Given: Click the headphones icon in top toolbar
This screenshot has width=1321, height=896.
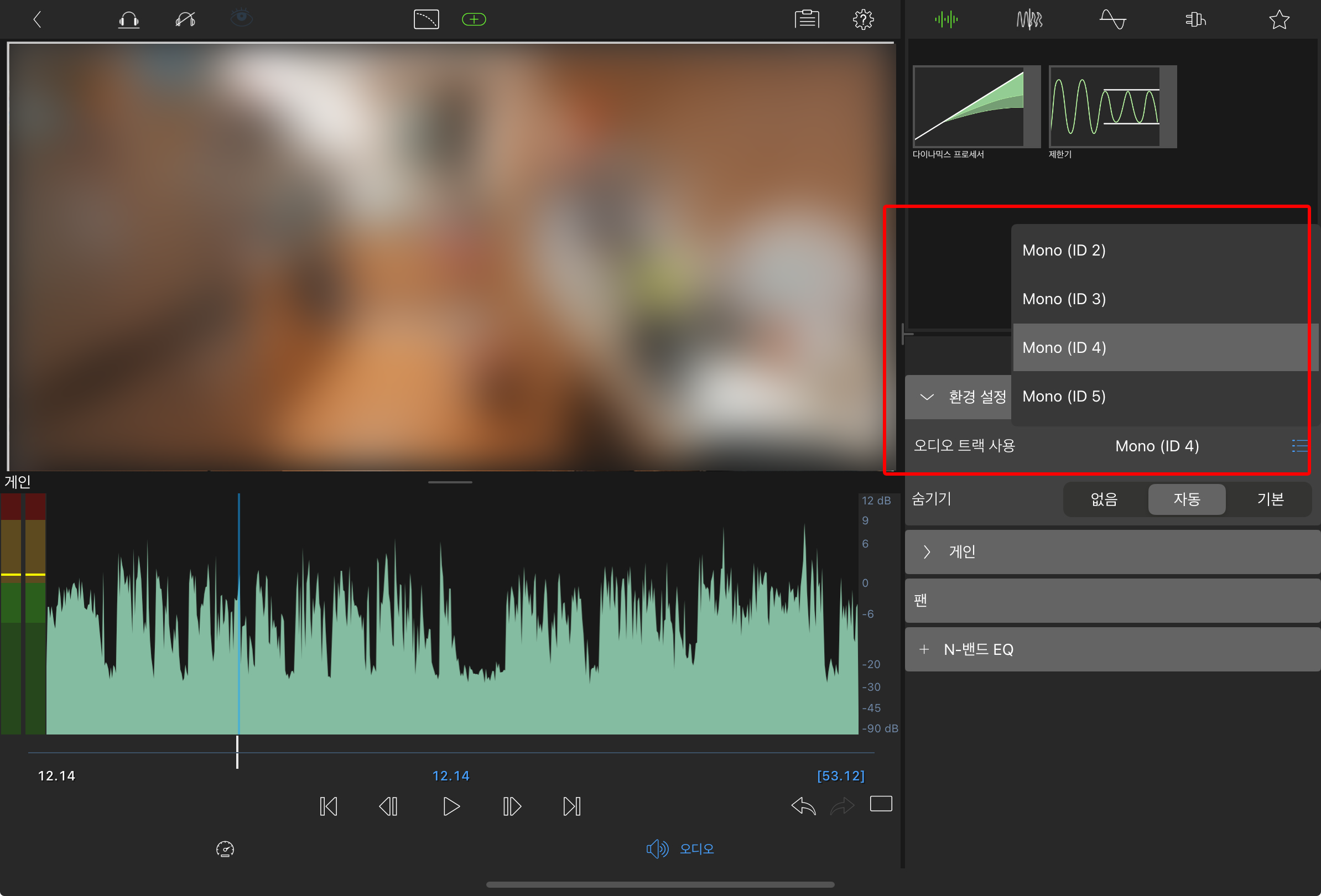Looking at the screenshot, I should 128,20.
